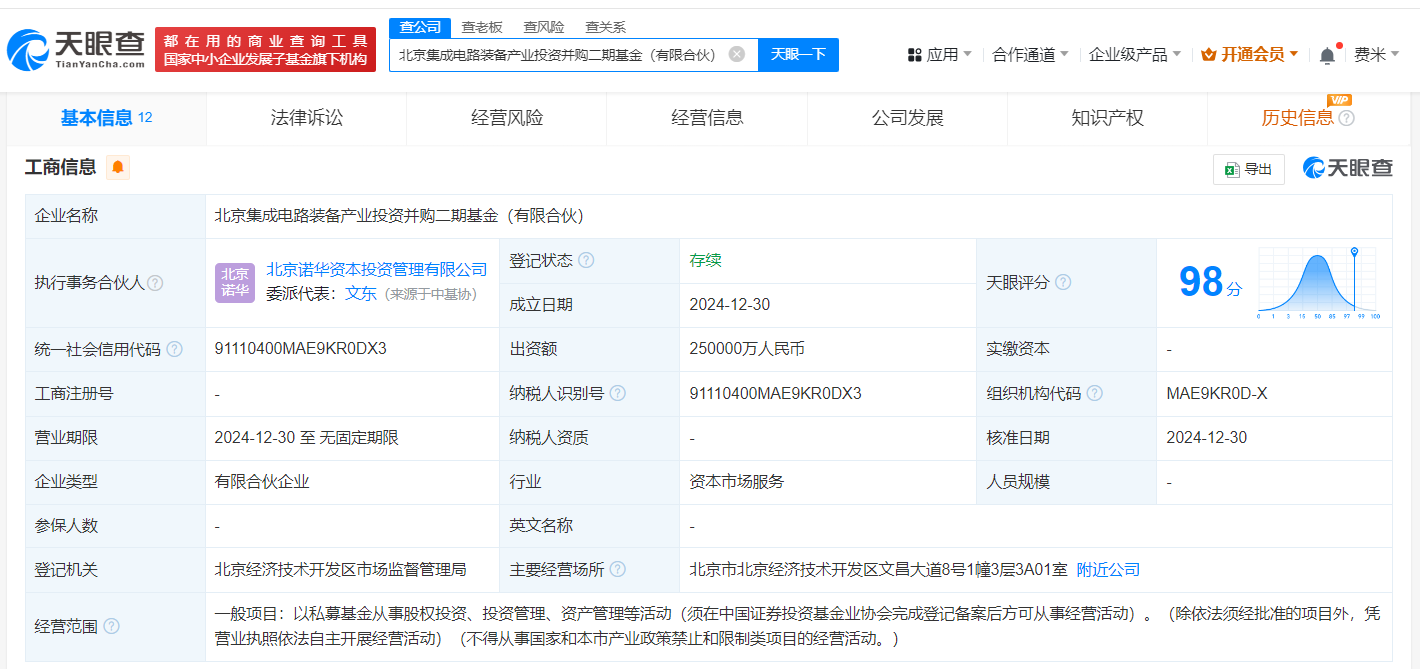The height and width of the screenshot is (669, 1420).
Task: 展开用户名费米的下拉菜单
Action: point(1370,53)
